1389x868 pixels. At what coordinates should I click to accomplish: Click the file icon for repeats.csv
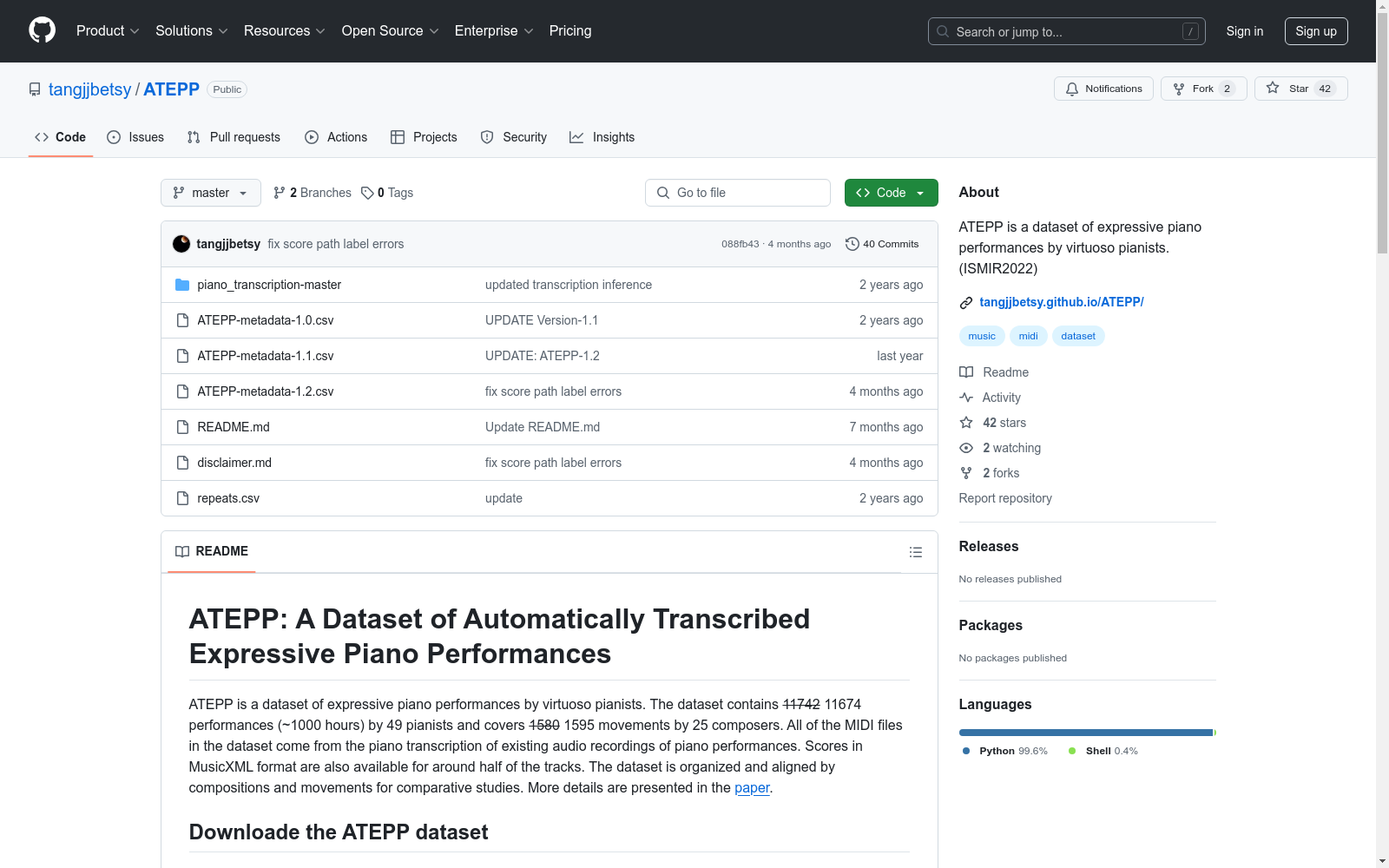pyautogui.click(x=182, y=498)
